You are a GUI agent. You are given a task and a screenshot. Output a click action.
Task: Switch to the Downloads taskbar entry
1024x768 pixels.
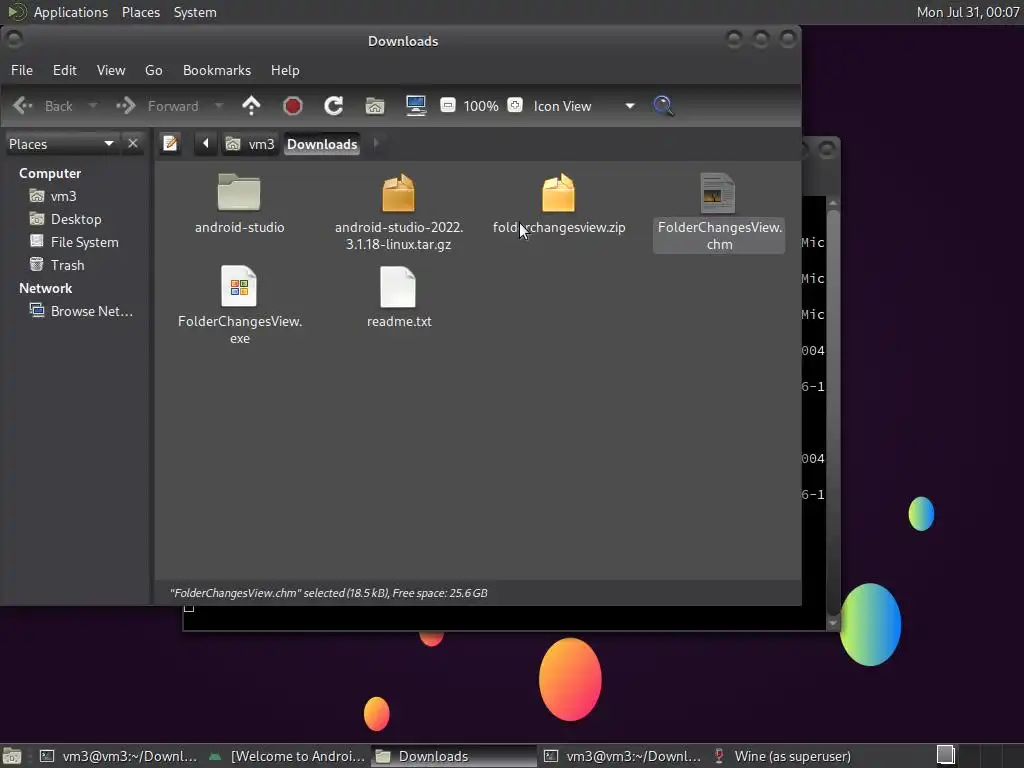[454, 756]
